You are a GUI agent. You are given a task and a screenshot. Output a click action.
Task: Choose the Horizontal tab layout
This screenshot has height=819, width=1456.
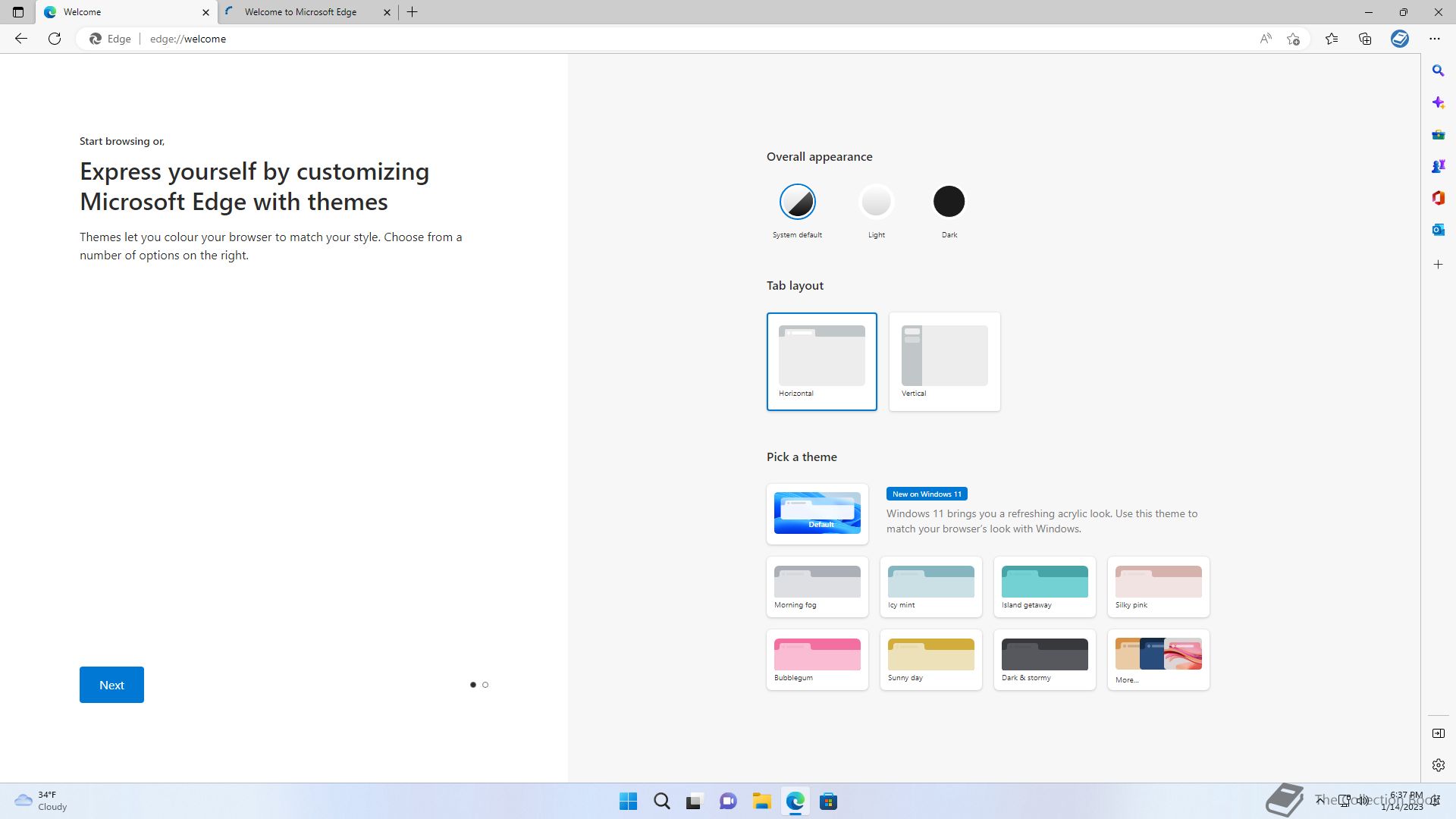(x=822, y=362)
